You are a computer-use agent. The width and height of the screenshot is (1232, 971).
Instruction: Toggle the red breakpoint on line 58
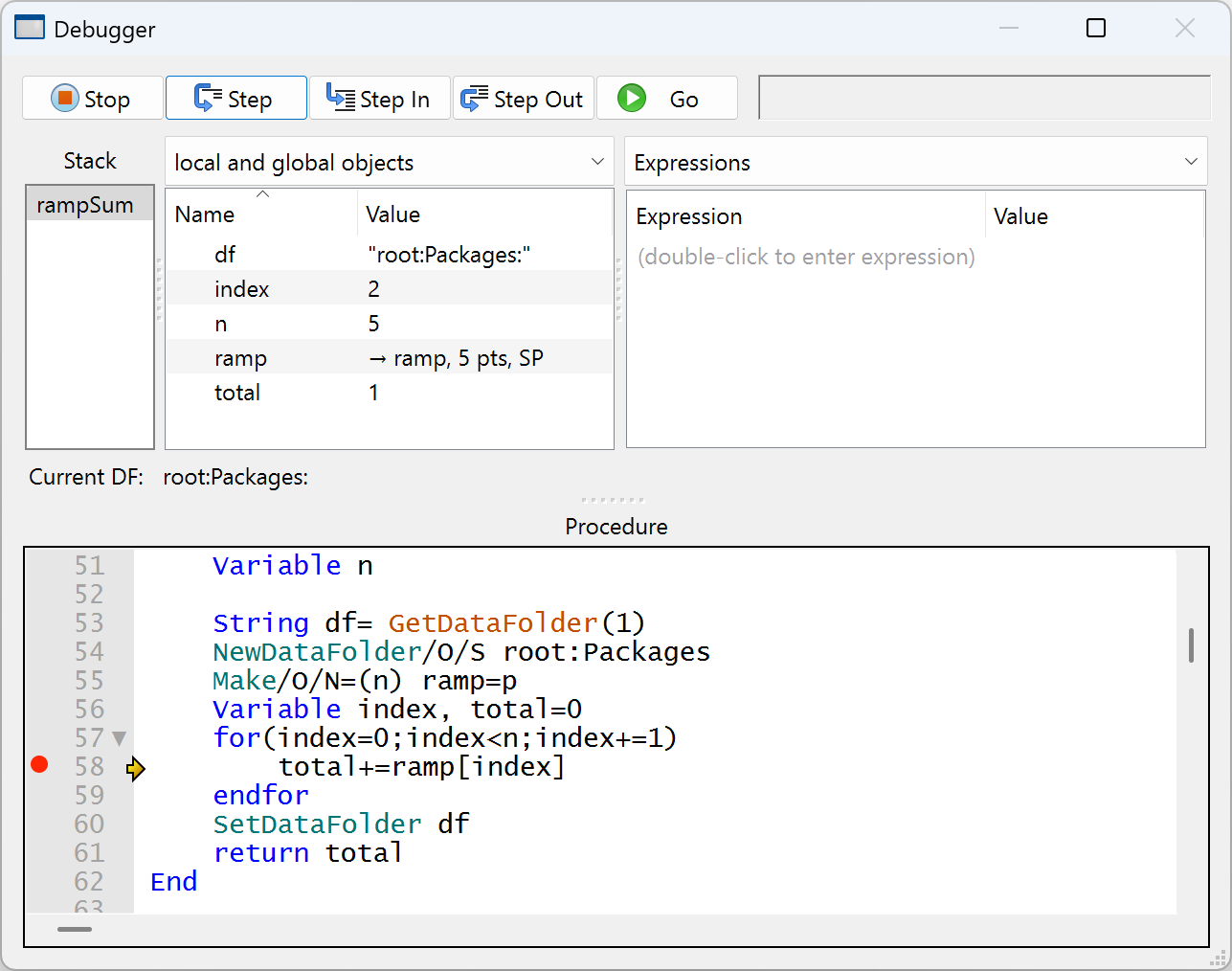pyautogui.click(x=39, y=764)
